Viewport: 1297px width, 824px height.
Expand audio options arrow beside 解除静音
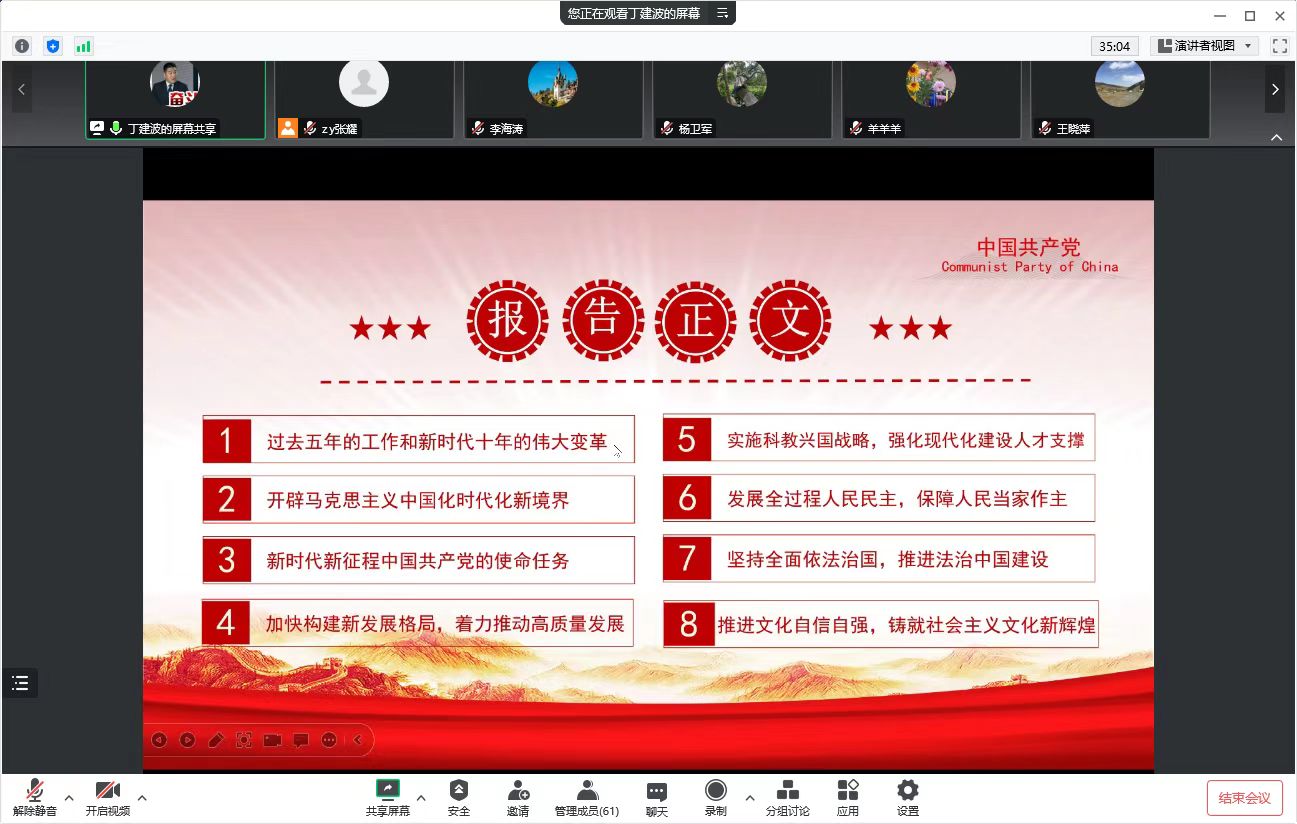(69, 797)
